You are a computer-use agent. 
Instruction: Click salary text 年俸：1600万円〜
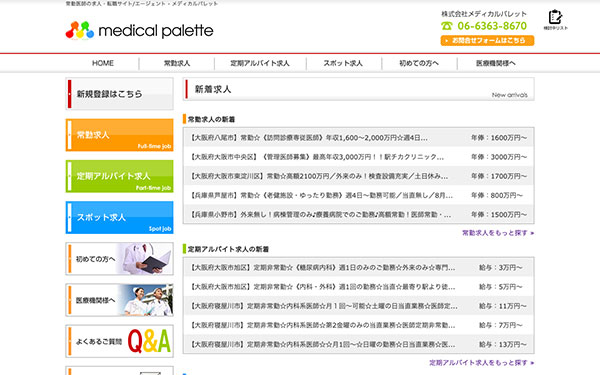point(499,138)
